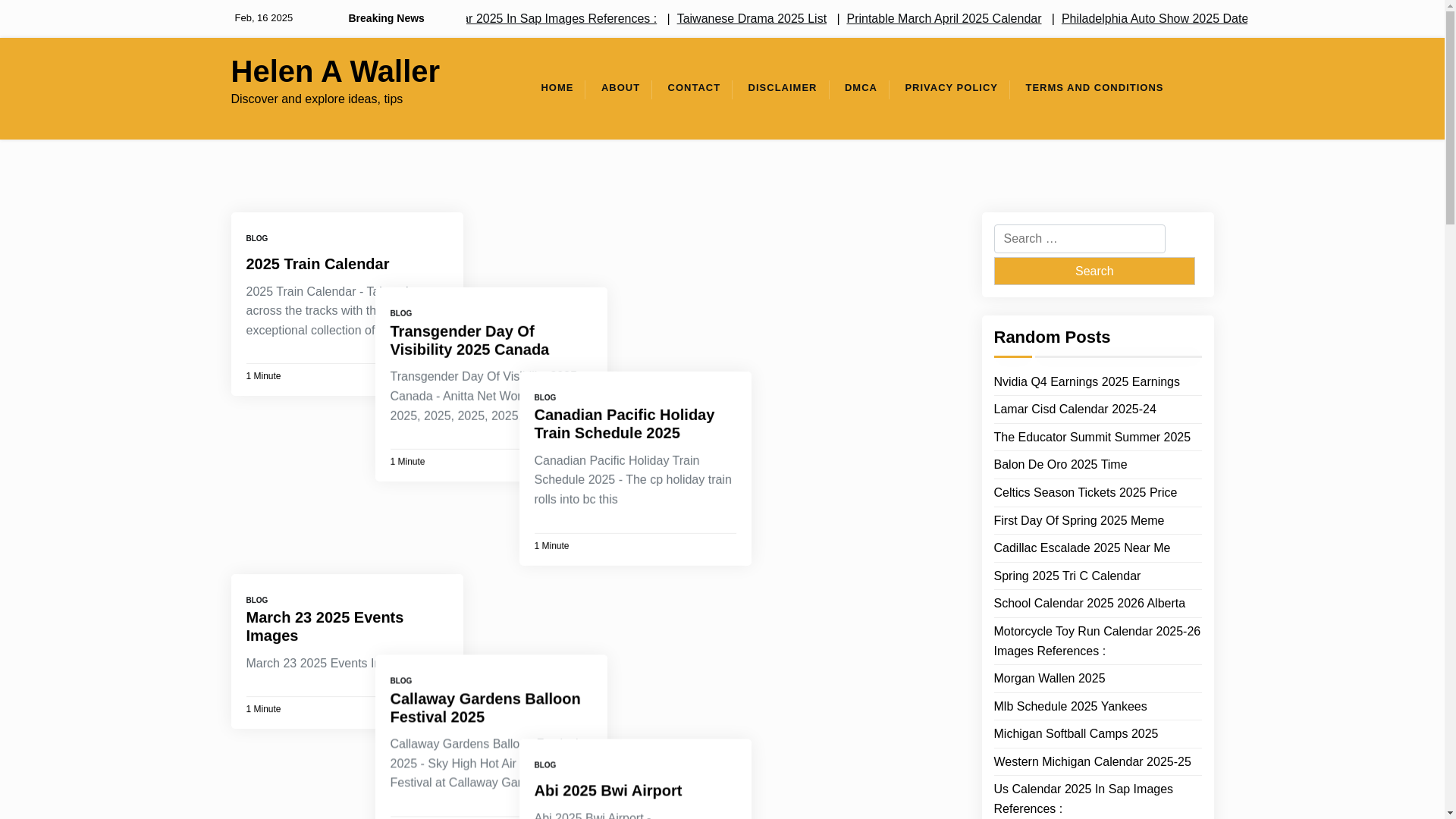Click BLOG tag above Canadian Pacific Holiday post
1456x819 pixels.
(544, 397)
